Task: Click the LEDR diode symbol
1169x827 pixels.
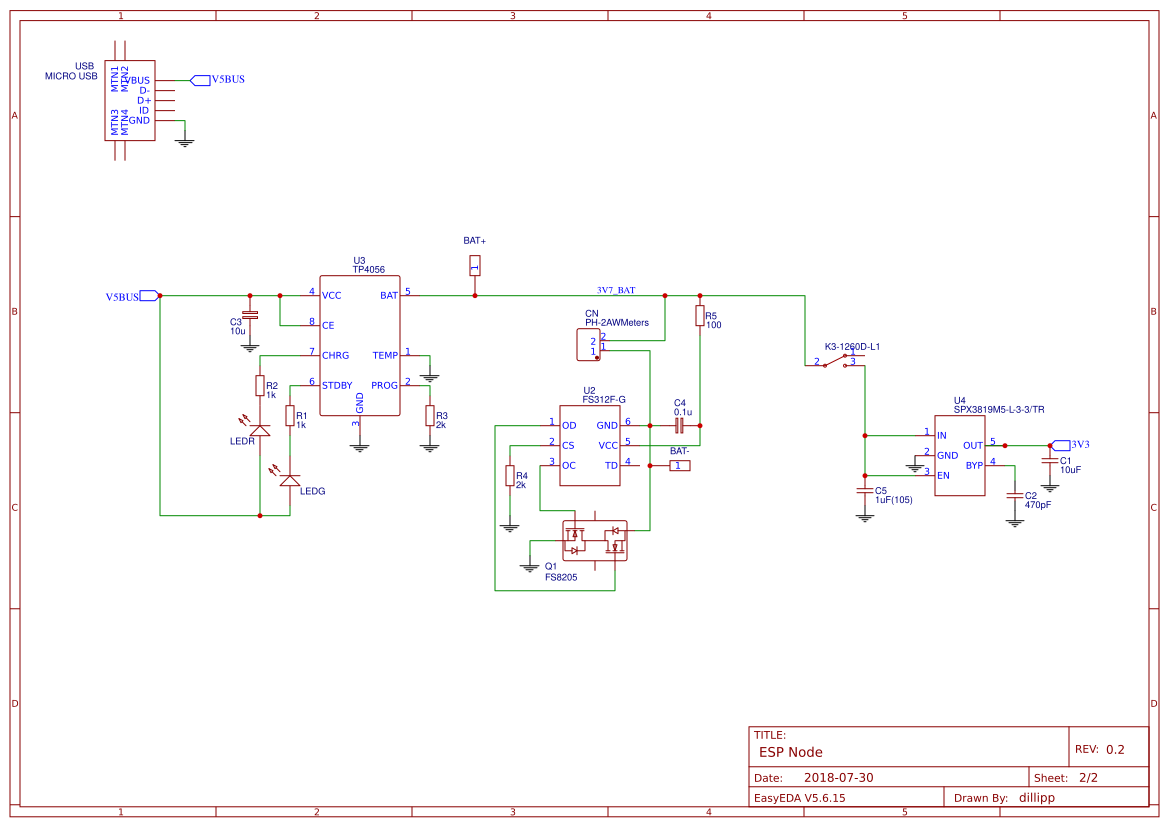Action: (259, 430)
